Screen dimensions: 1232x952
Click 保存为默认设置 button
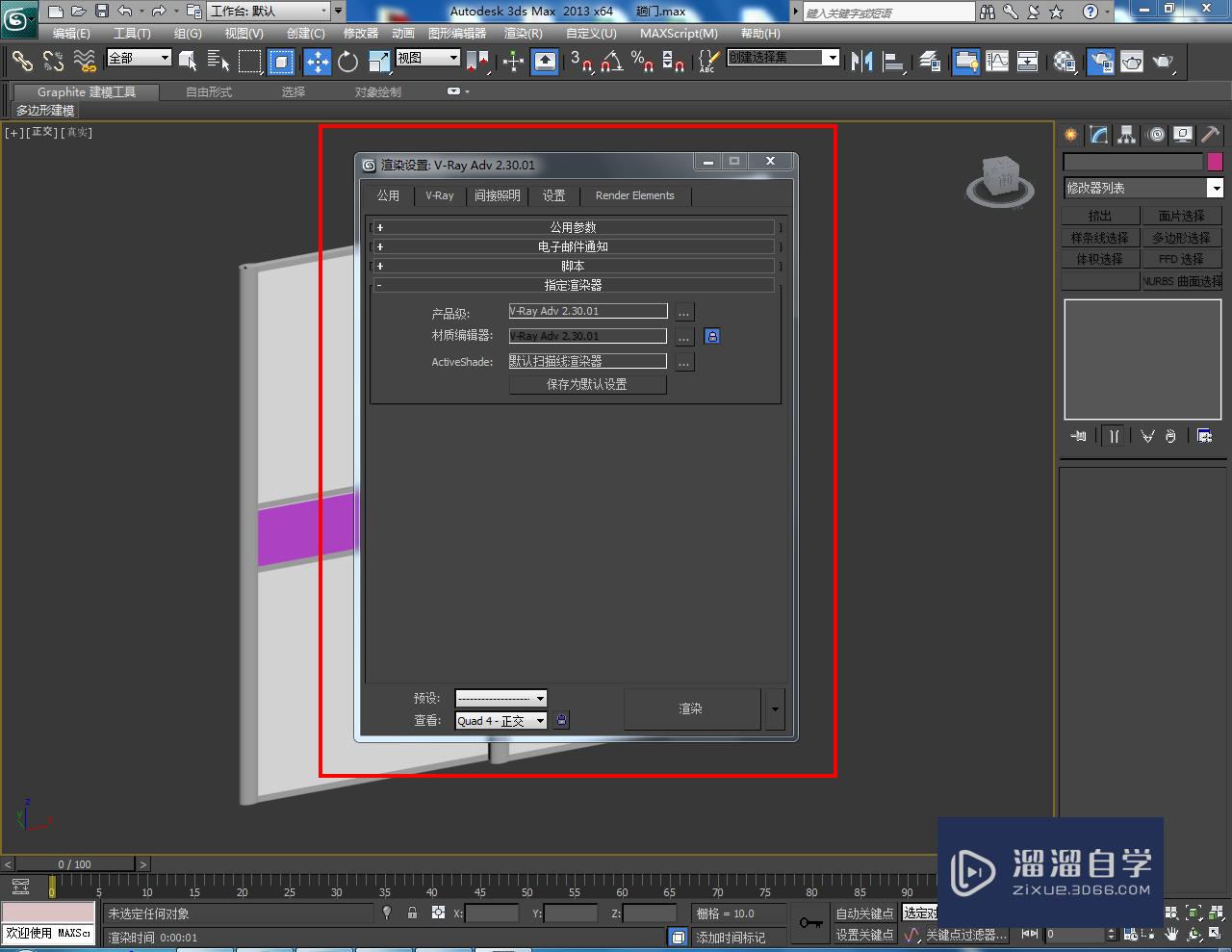point(587,384)
